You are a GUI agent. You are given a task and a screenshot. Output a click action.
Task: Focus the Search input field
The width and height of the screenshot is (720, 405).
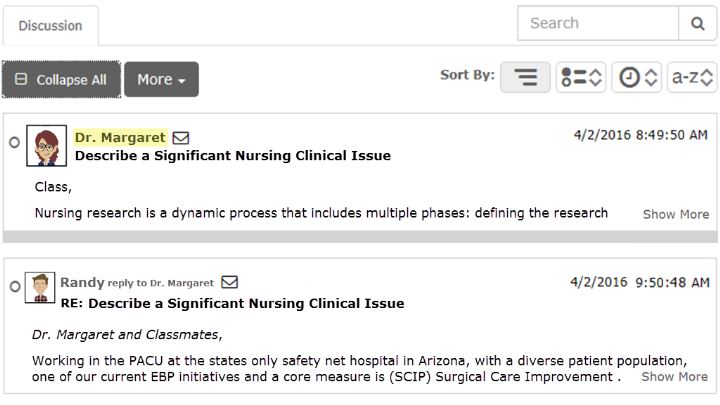click(598, 23)
